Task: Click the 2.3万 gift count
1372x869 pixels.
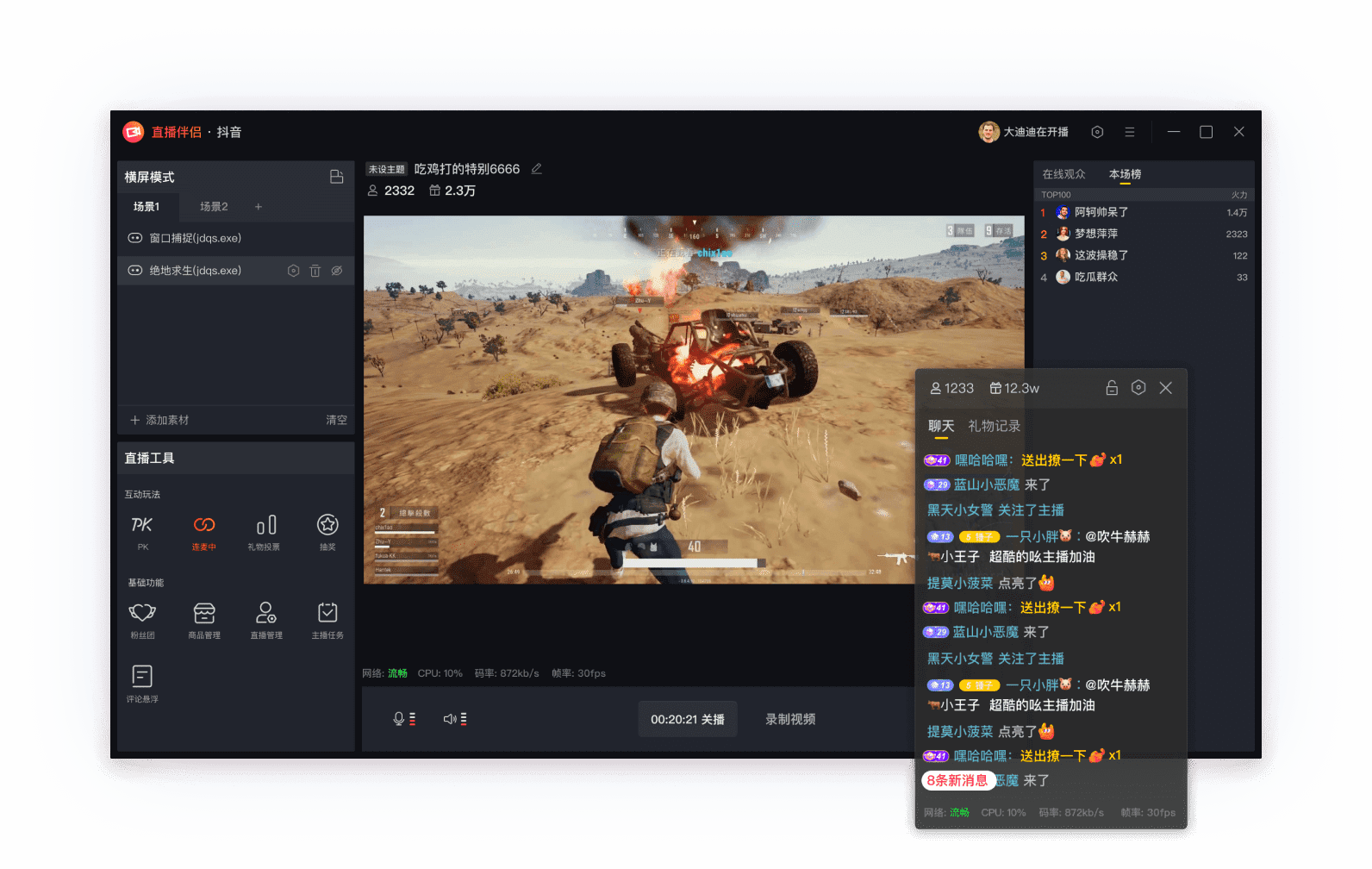Action: (452, 191)
